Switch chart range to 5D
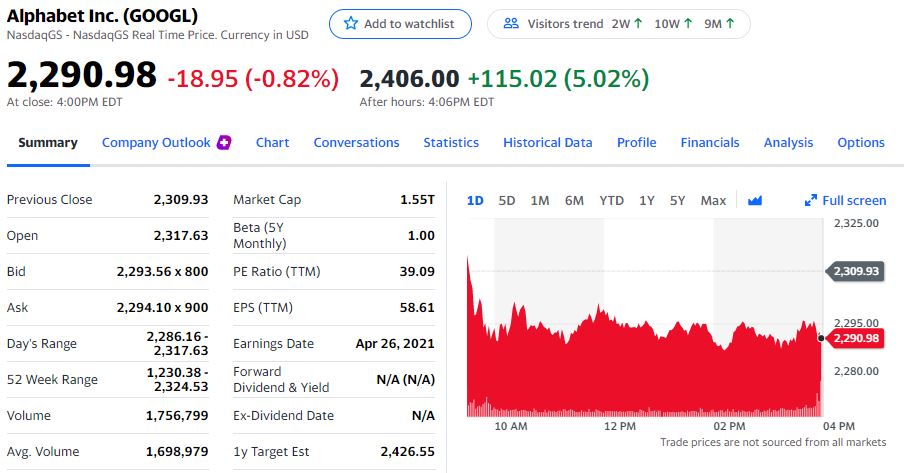This screenshot has height=473, width=904. point(507,201)
